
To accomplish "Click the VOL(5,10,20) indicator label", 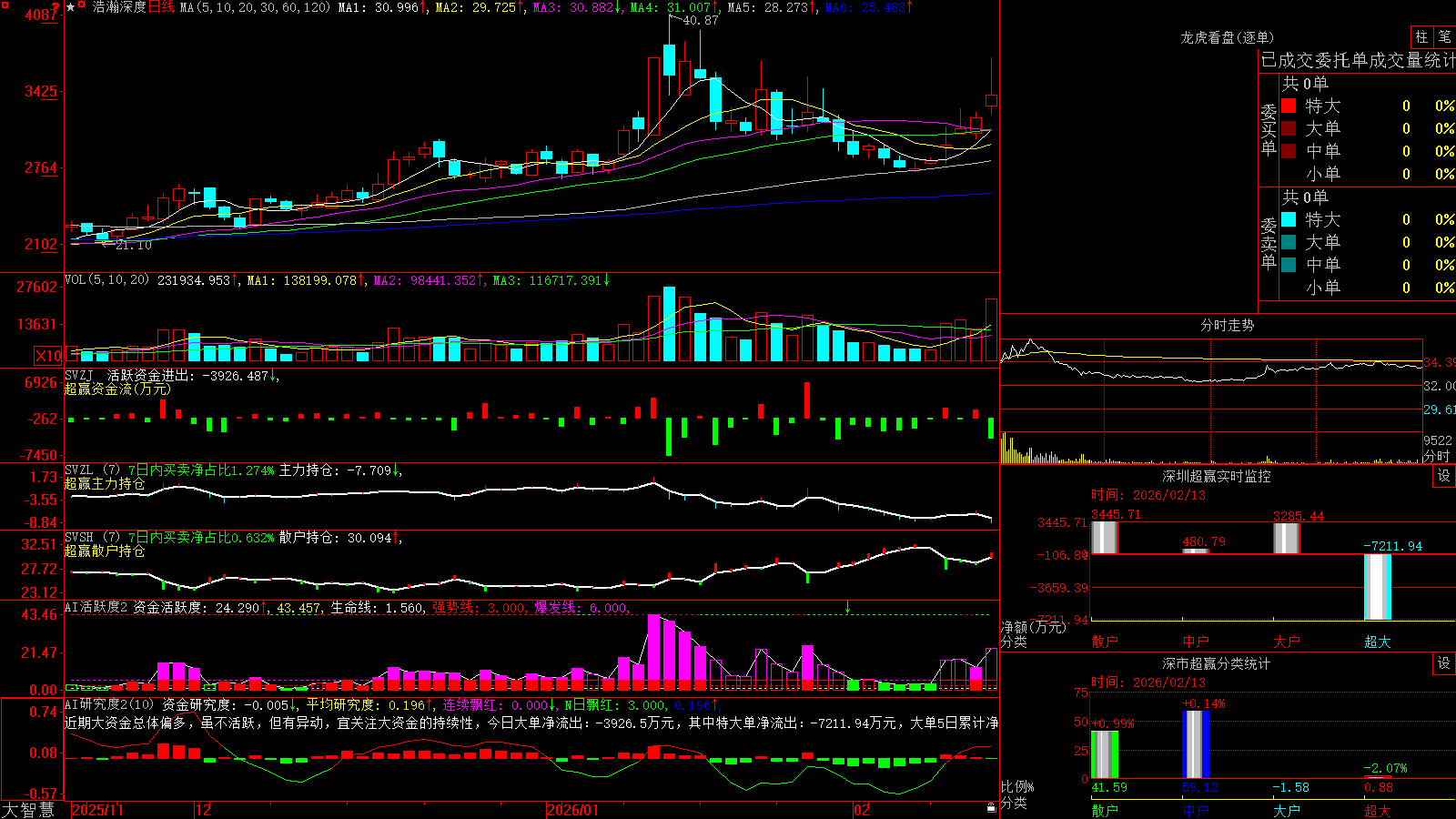I will (x=106, y=280).
